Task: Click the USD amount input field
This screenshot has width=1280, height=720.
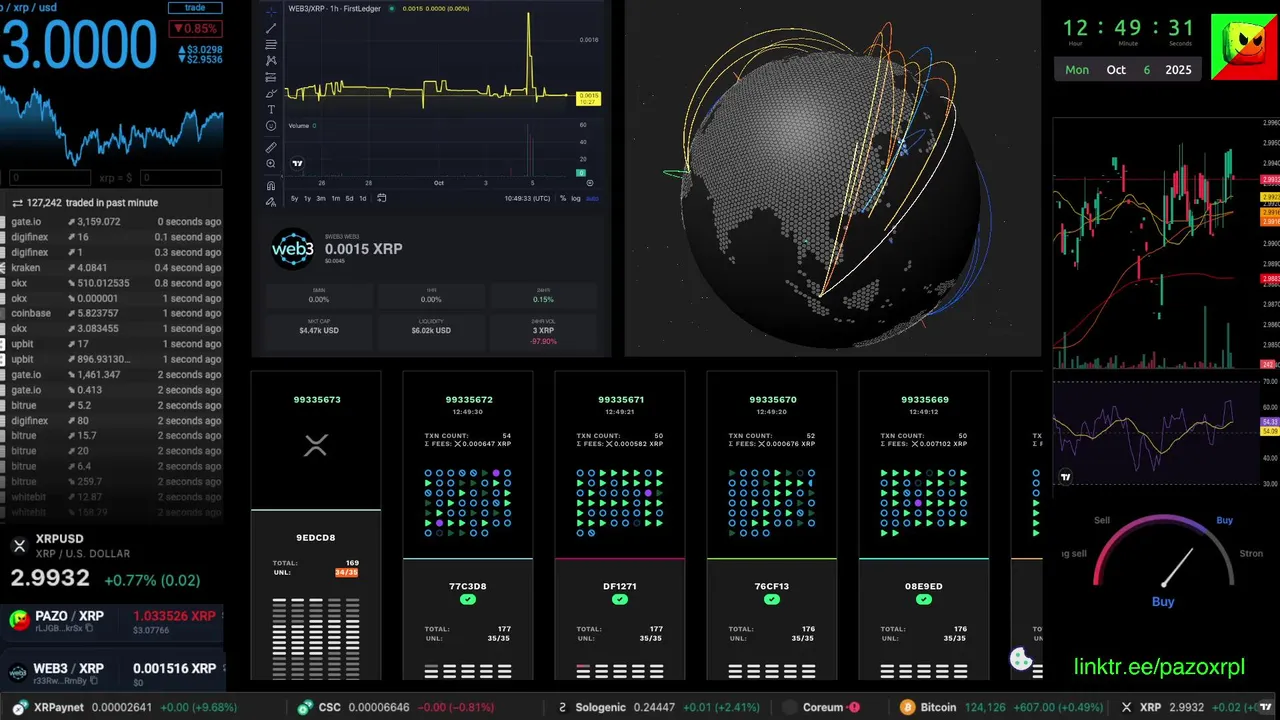Action: (x=180, y=178)
